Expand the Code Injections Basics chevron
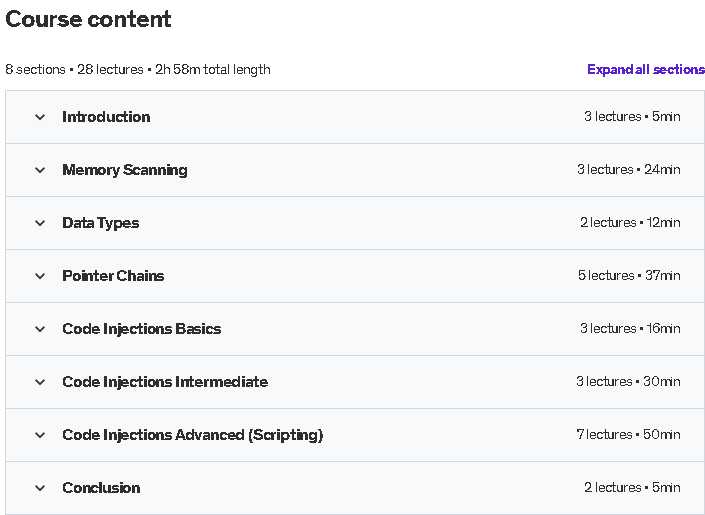705x515 pixels. point(40,329)
